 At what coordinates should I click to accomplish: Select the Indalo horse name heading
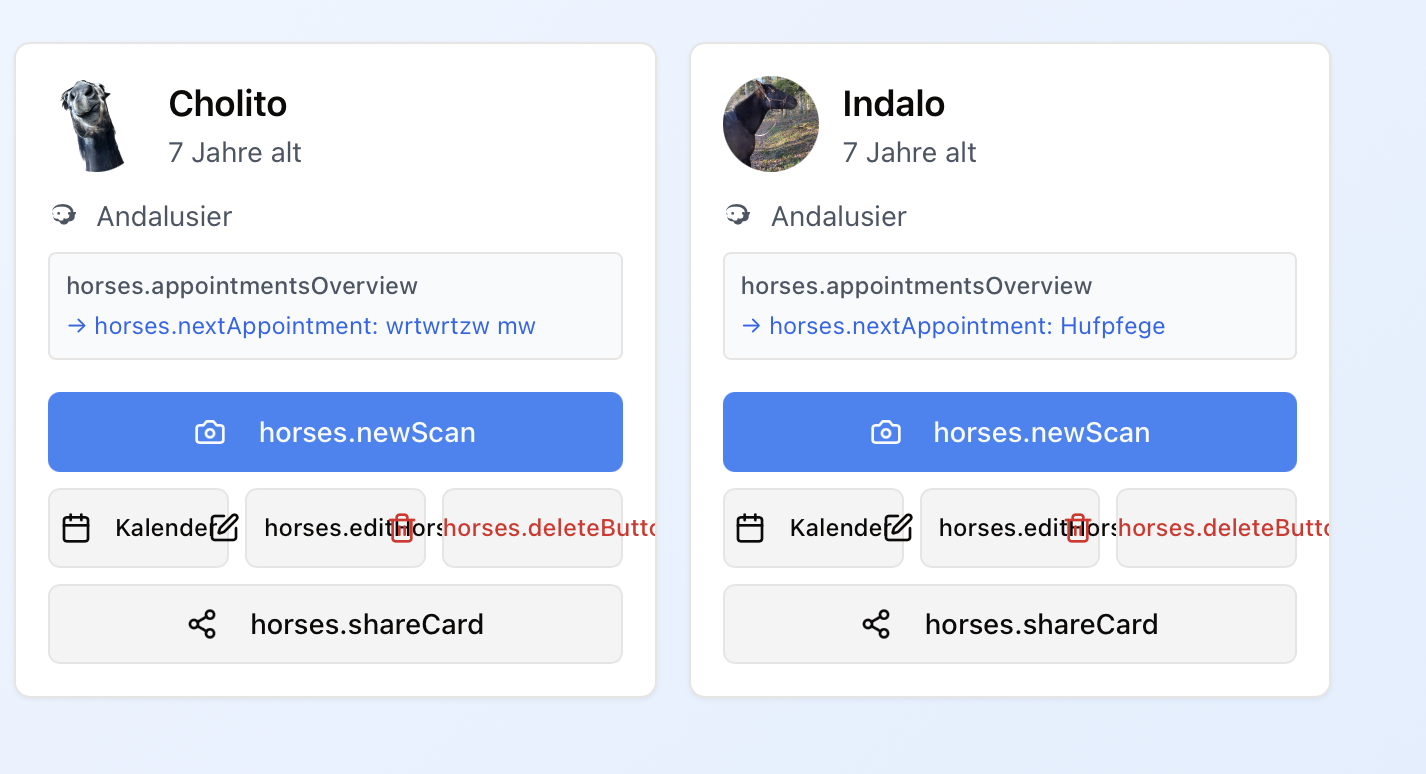[x=894, y=103]
